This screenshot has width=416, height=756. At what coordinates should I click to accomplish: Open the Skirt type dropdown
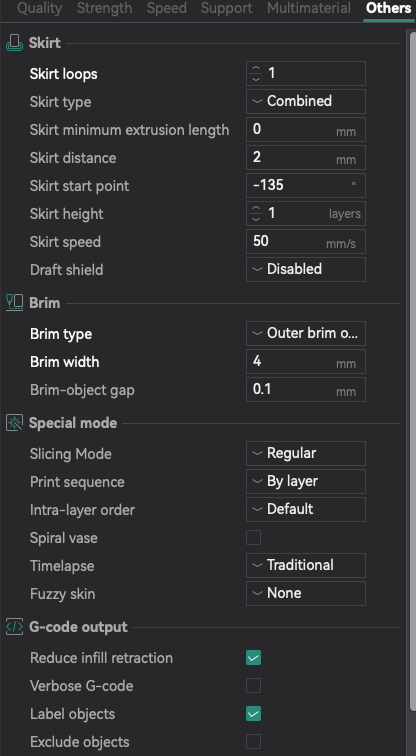[306, 101]
